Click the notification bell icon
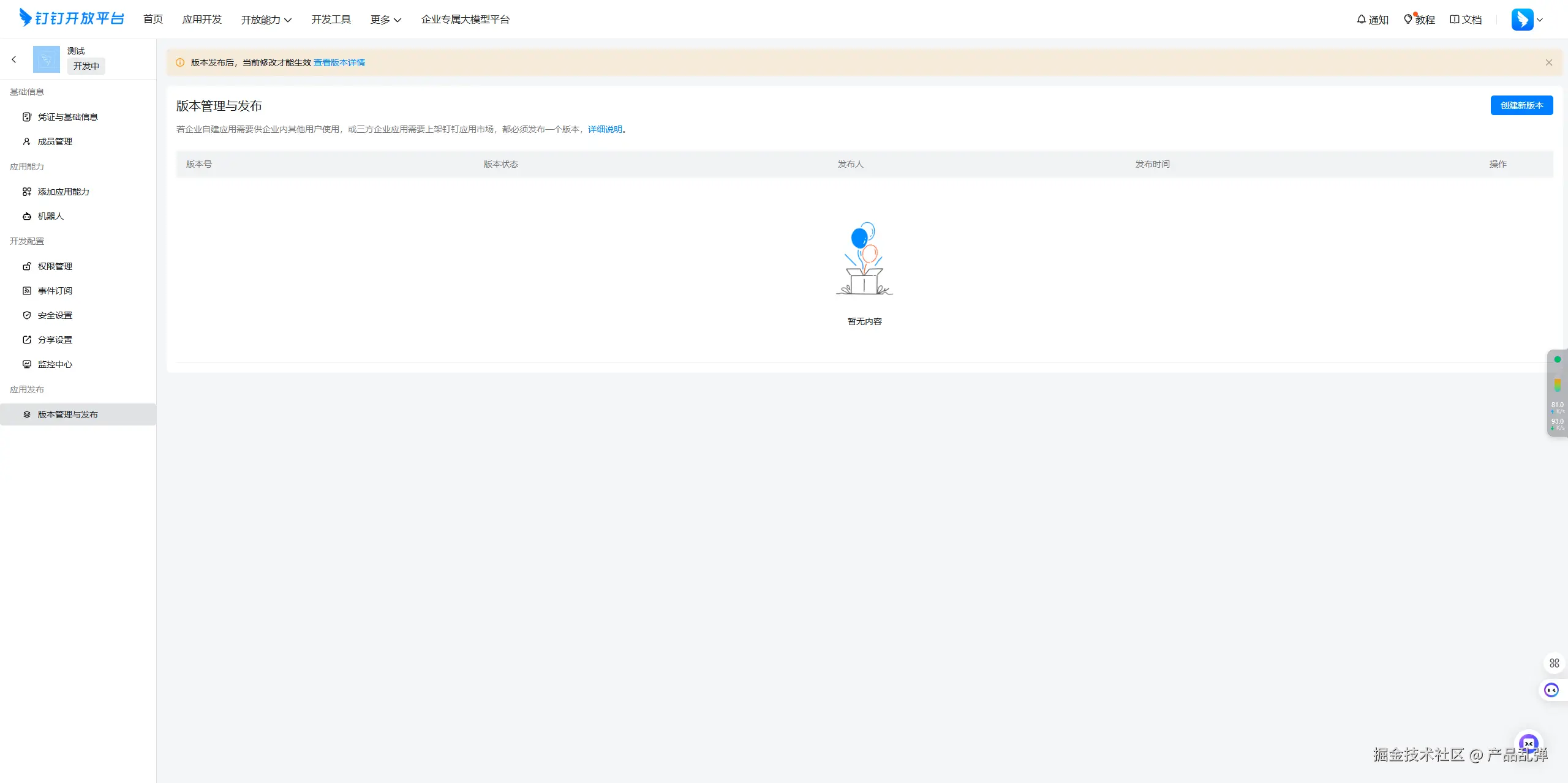Screen dimensions: 1568x783 (x=1361, y=20)
